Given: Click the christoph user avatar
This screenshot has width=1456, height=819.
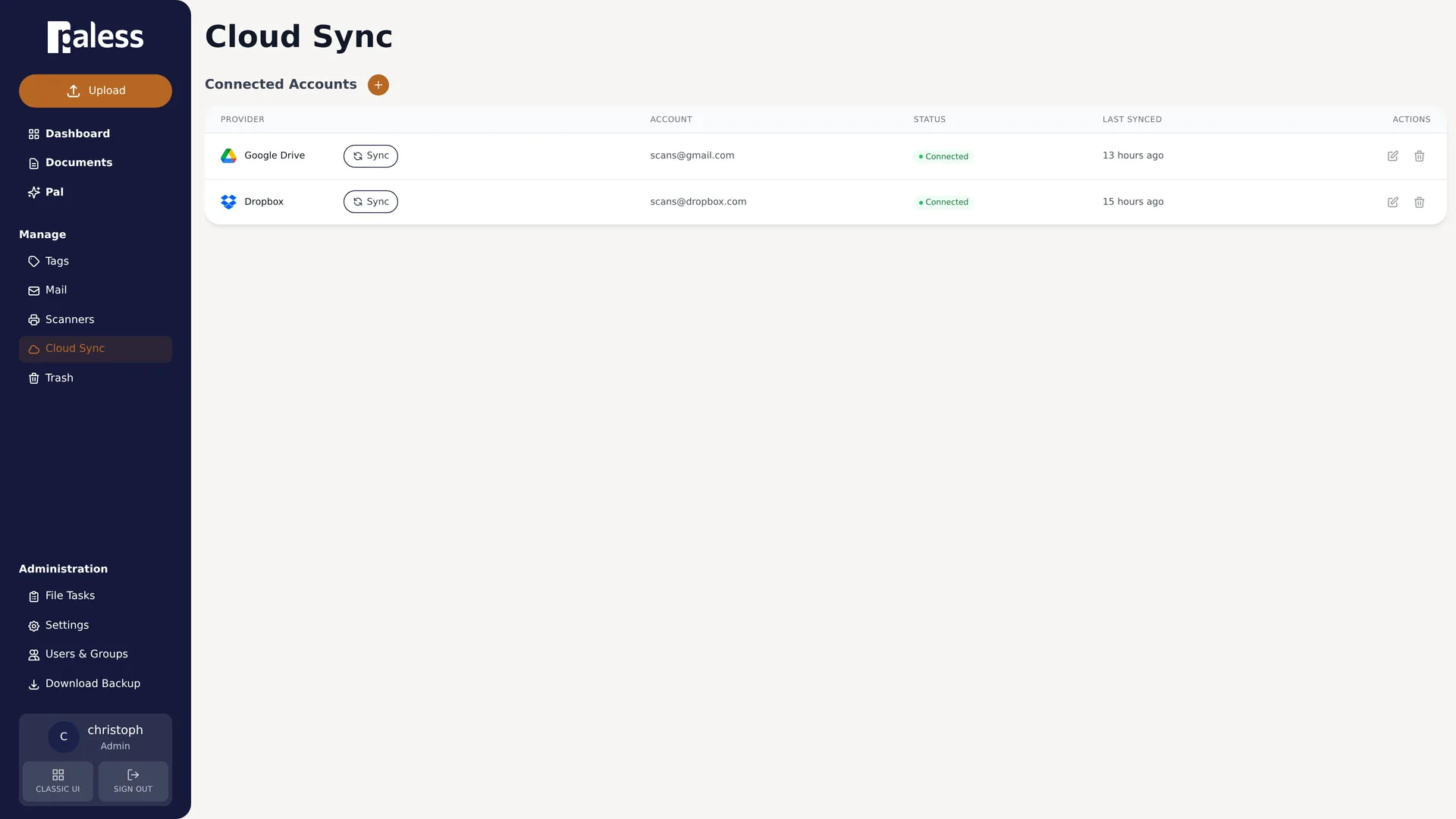Looking at the screenshot, I should coord(64,737).
